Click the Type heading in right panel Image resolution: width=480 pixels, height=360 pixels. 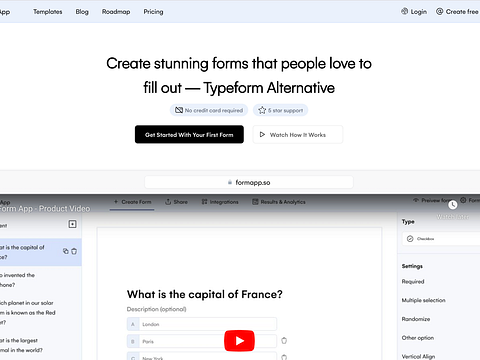408,222
